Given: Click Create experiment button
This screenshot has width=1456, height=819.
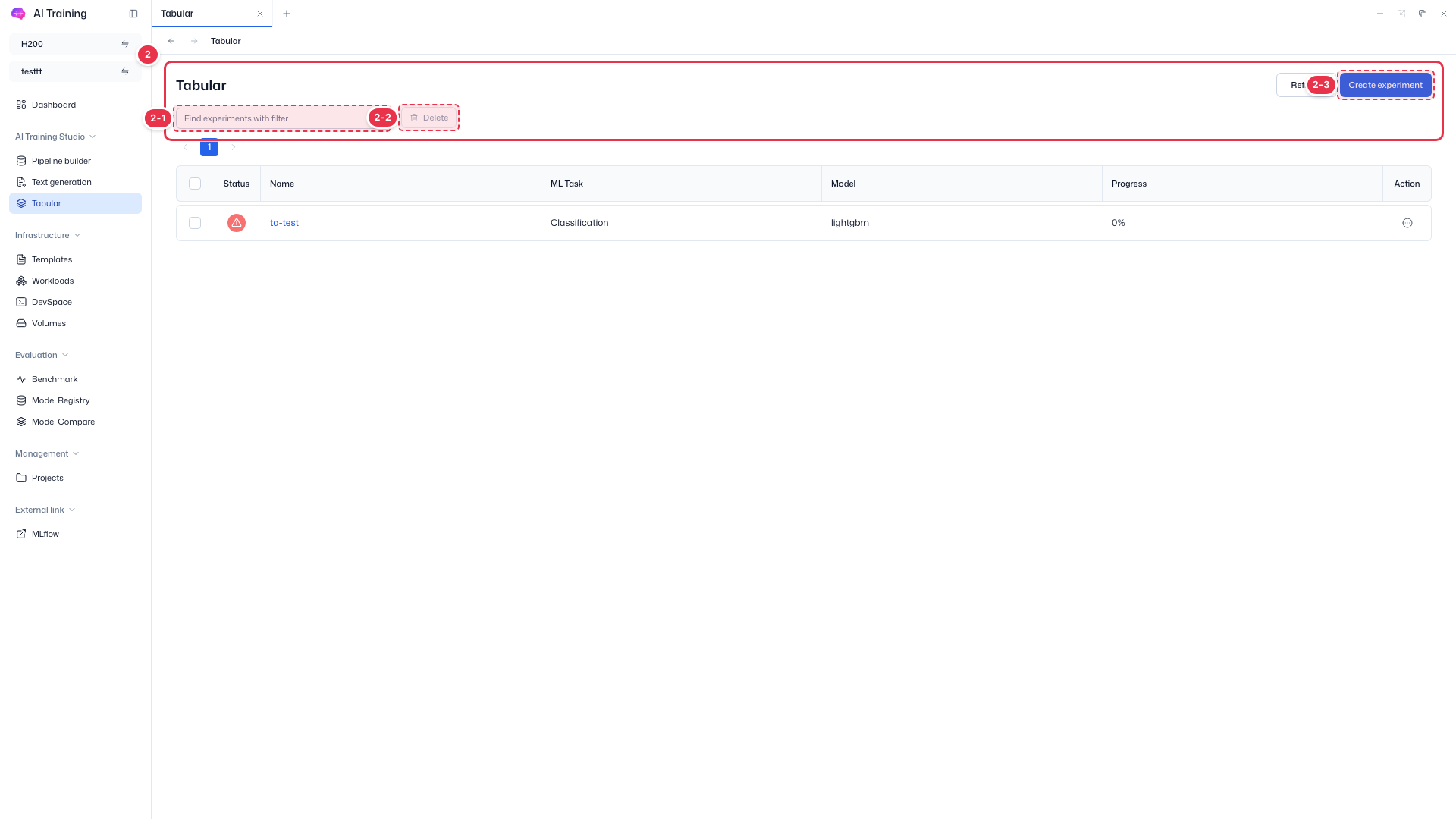Looking at the screenshot, I should click(1385, 85).
